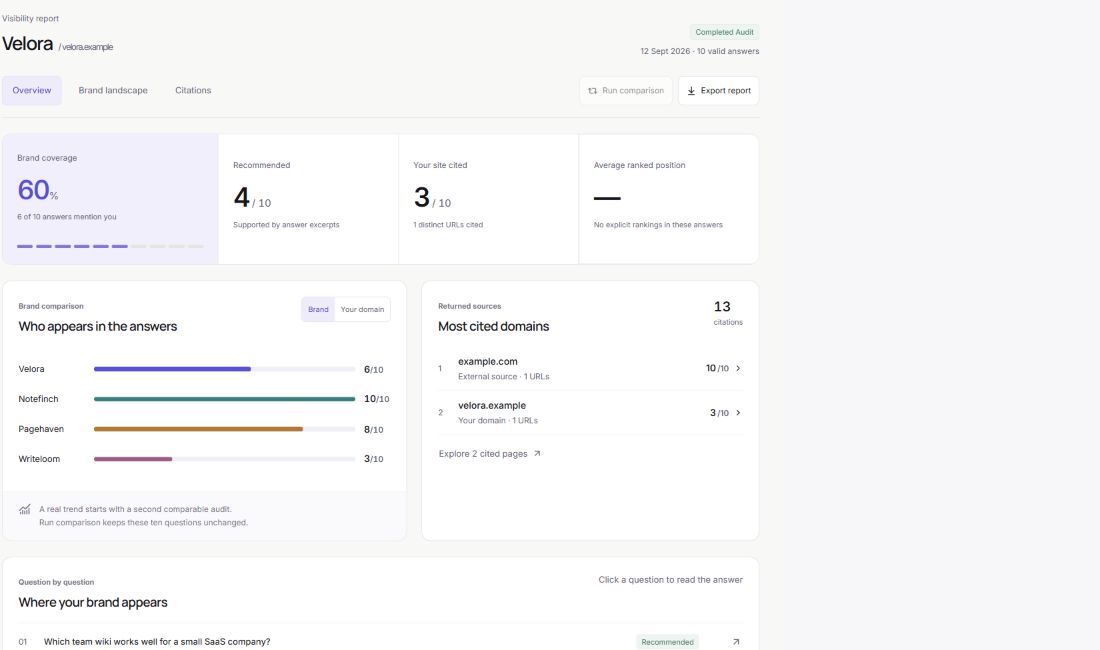Click the 6 of 10 answers mention you text

tap(67, 217)
